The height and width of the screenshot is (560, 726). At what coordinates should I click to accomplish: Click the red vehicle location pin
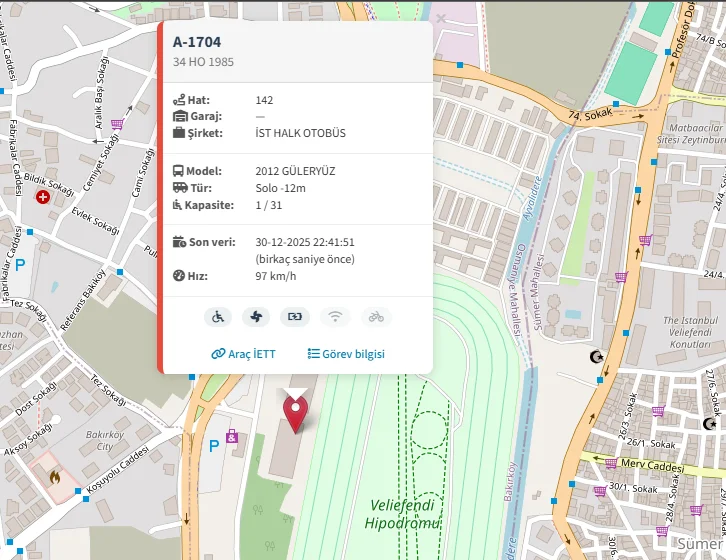295,411
